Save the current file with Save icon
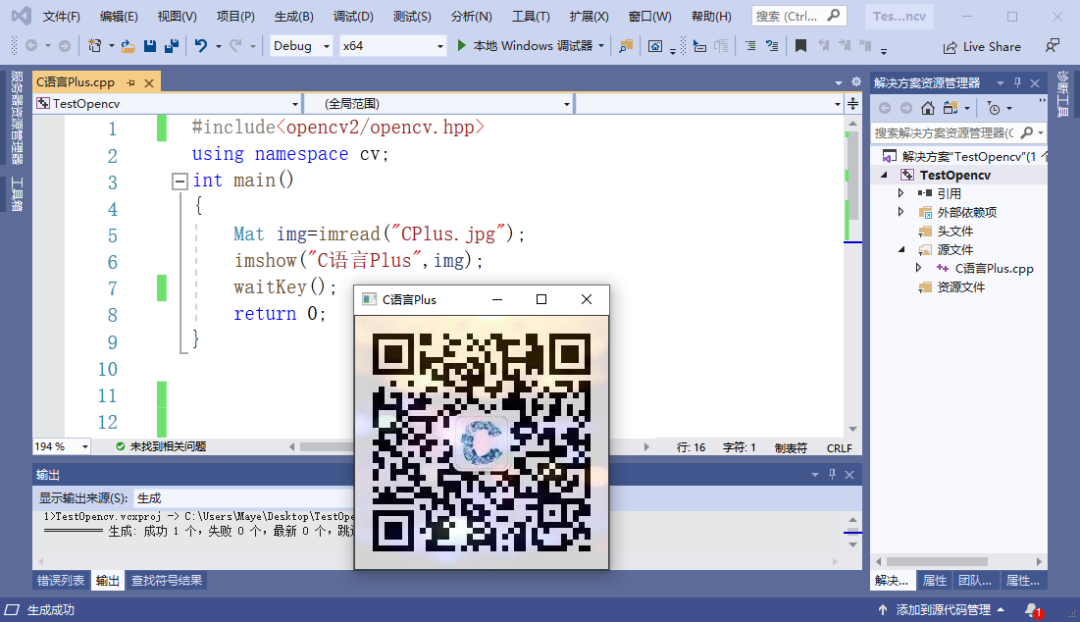Viewport: 1080px width, 622px height. [149, 46]
